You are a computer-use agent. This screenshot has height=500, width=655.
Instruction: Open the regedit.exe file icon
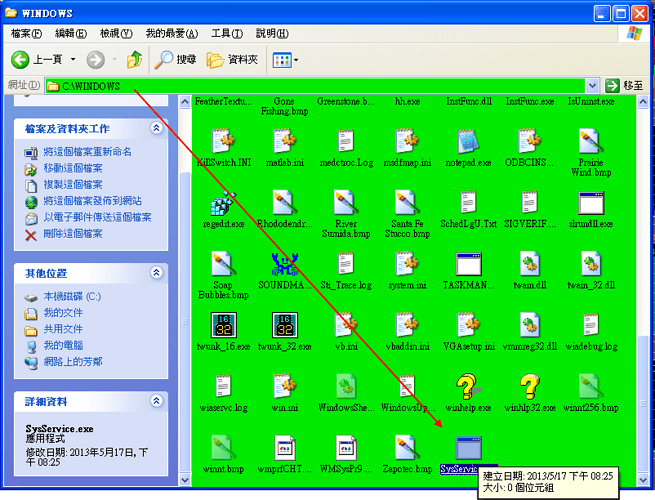pyautogui.click(x=223, y=203)
